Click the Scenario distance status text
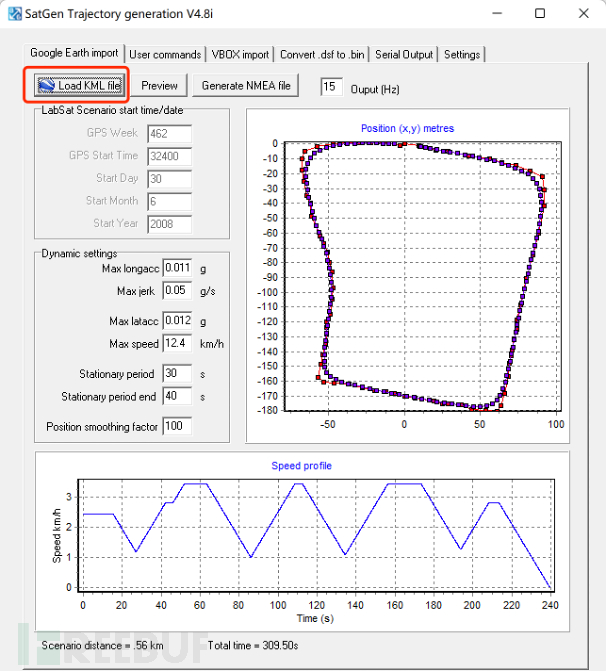The height and width of the screenshot is (672, 606). (x=102, y=645)
